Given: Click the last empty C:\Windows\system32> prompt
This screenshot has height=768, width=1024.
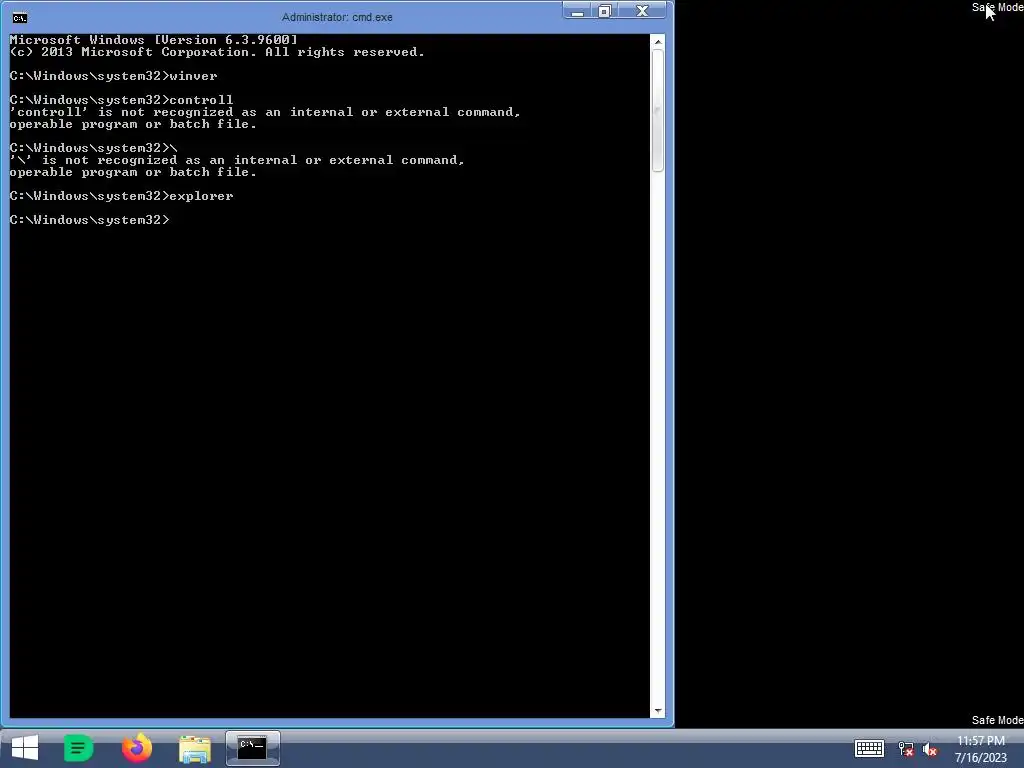Looking at the screenshot, I should [89, 220].
